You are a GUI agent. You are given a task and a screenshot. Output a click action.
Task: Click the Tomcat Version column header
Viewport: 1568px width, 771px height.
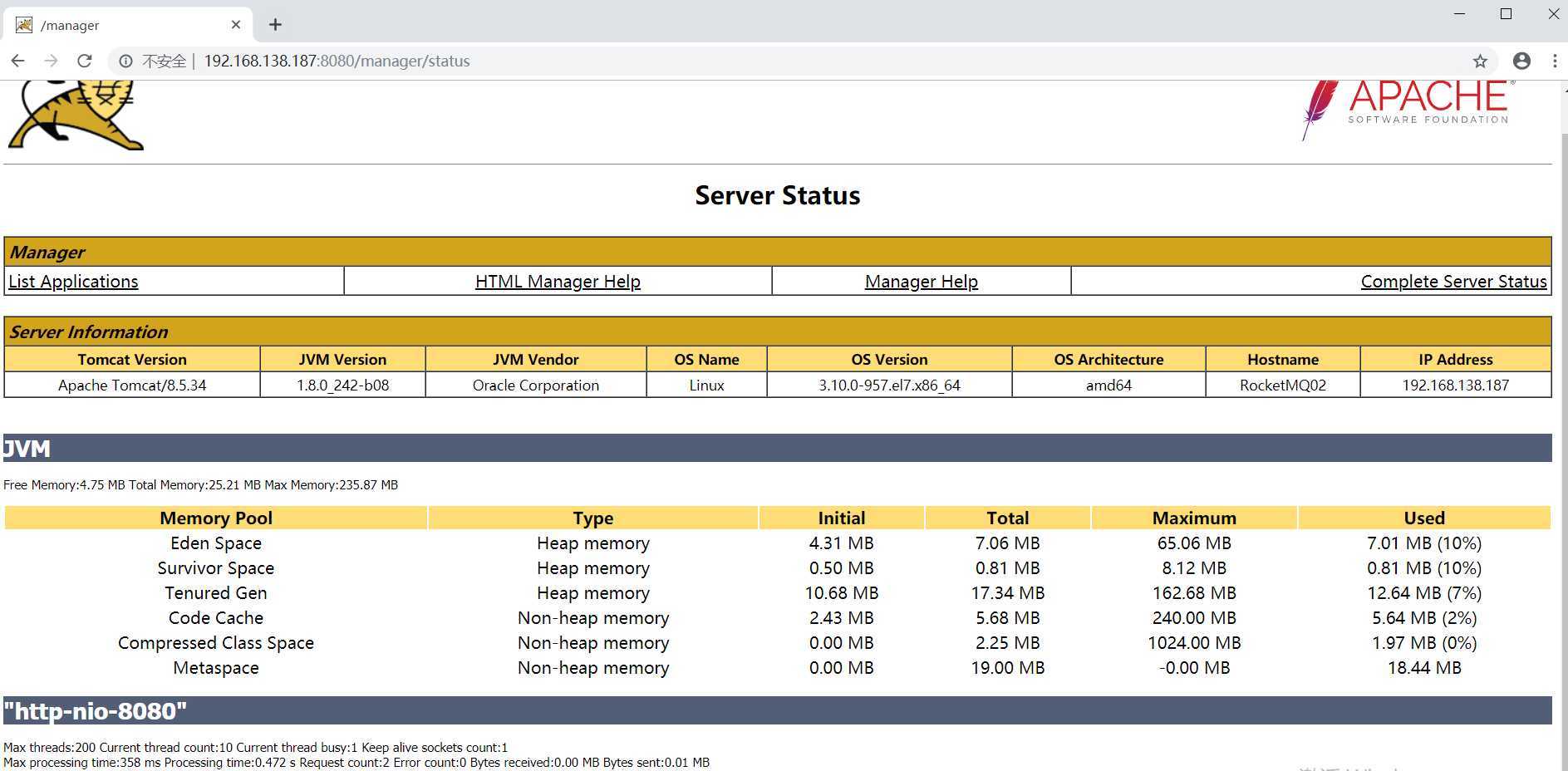point(132,360)
